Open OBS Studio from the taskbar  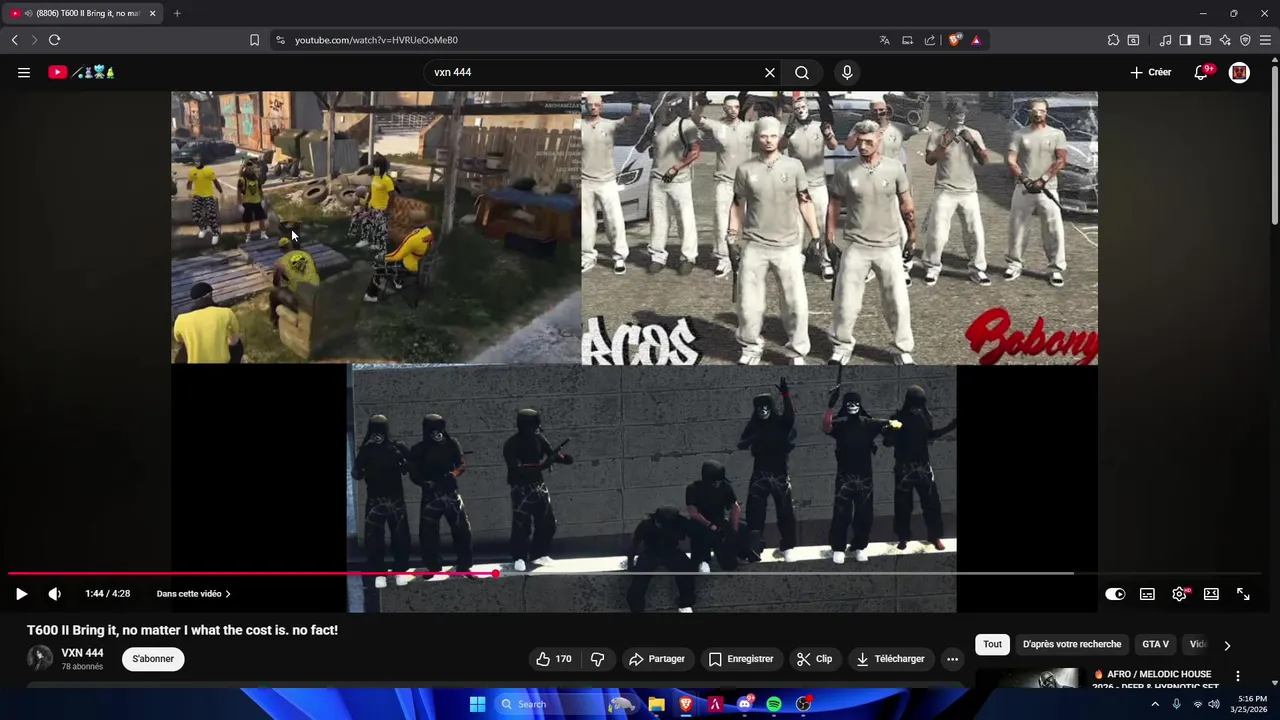pyautogui.click(x=803, y=704)
